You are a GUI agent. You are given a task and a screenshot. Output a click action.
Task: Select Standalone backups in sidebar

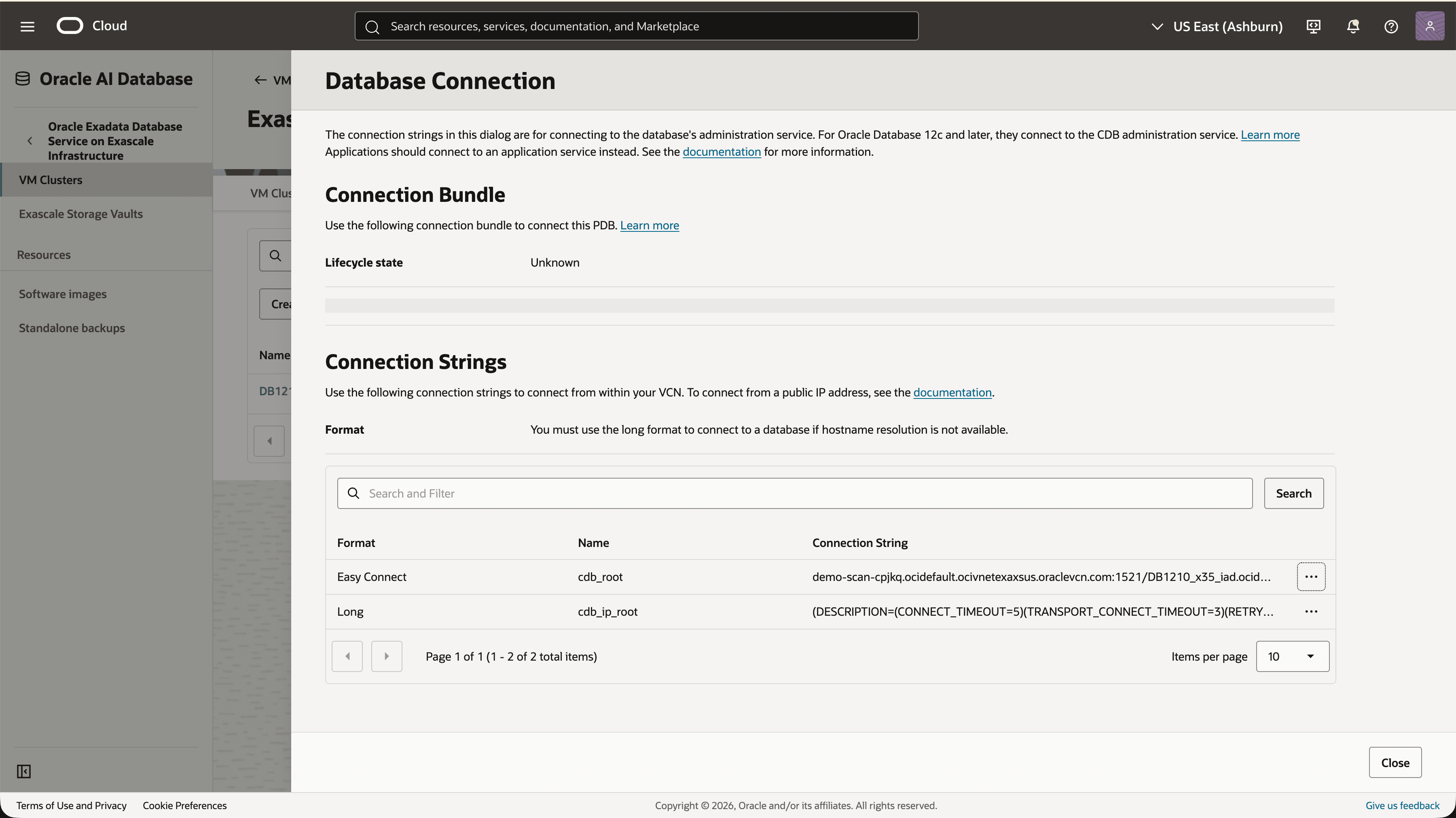(72, 328)
